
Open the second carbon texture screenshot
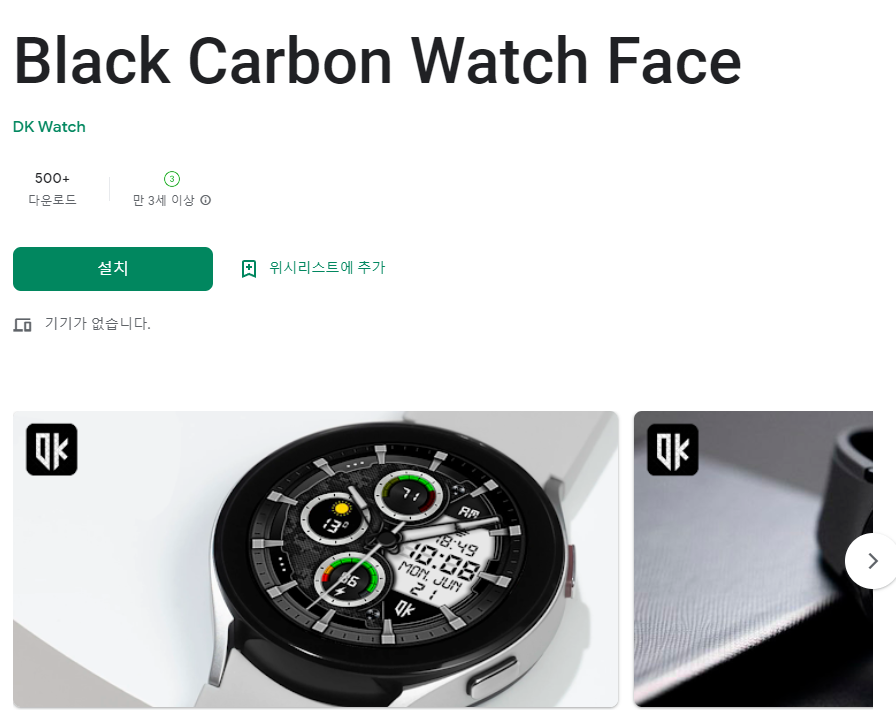click(x=753, y=559)
